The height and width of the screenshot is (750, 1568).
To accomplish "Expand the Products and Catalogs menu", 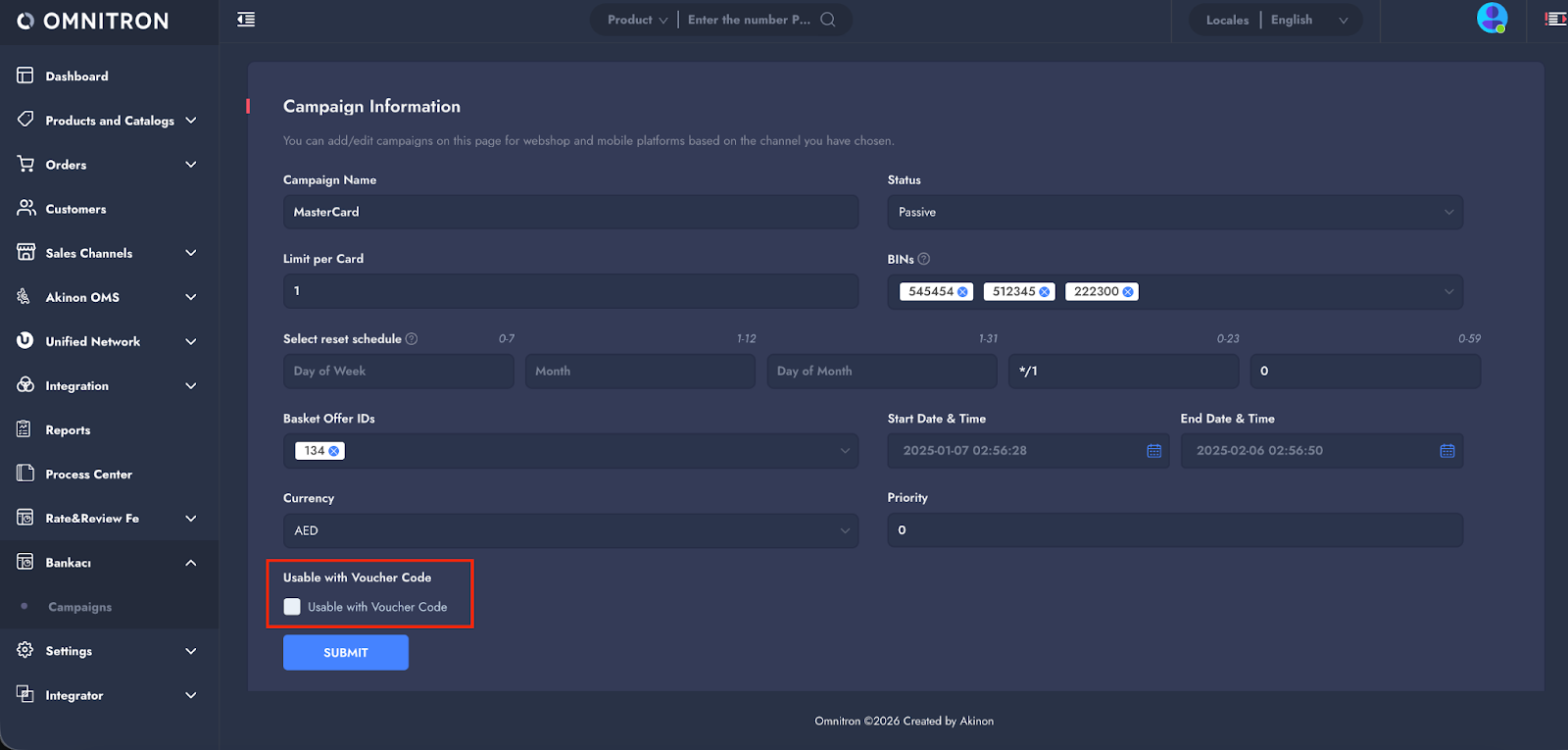I will point(109,121).
